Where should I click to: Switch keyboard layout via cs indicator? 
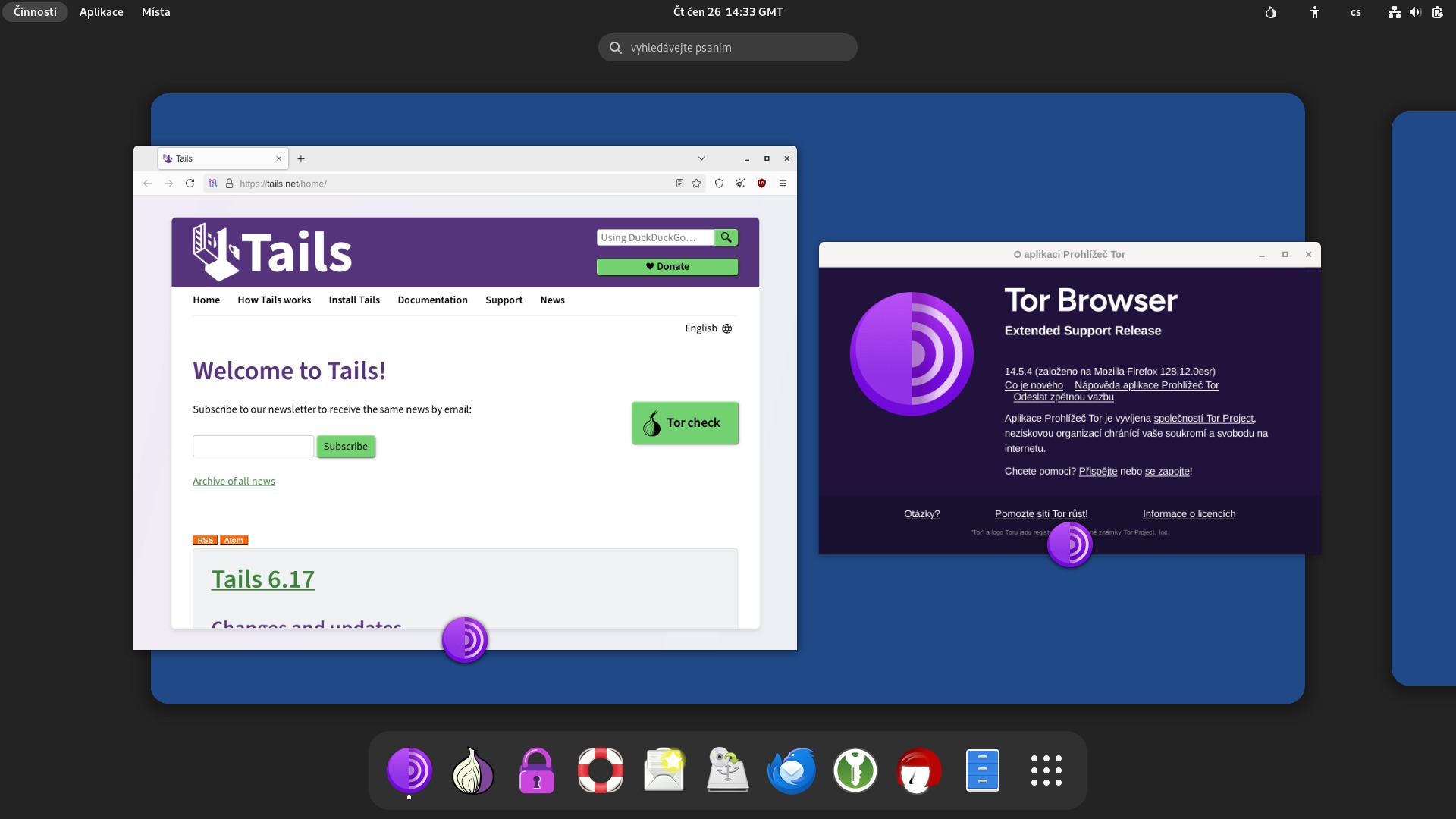click(x=1356, y=12)
